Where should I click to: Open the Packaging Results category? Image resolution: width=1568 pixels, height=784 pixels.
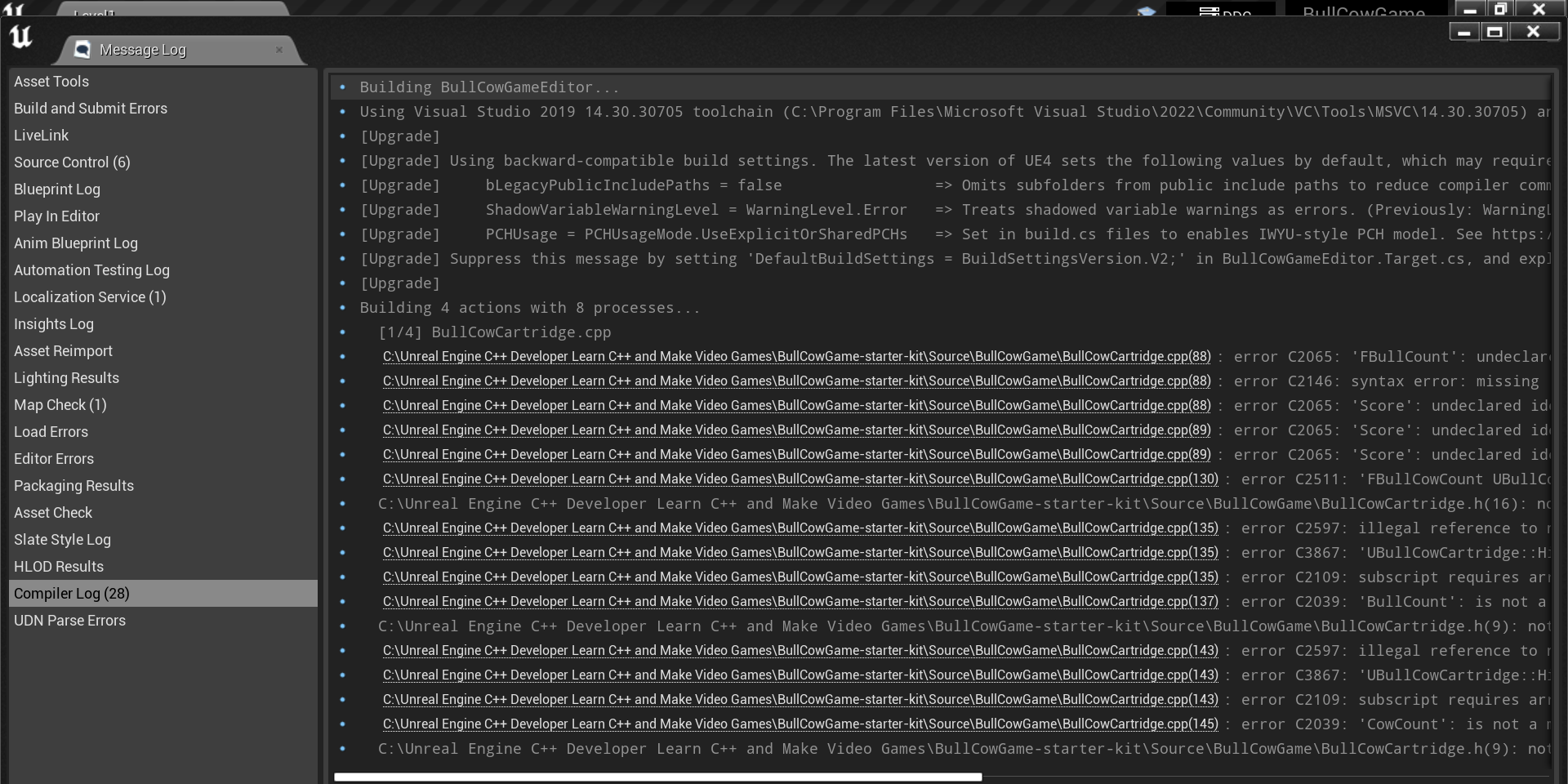[x=73, y=486]
